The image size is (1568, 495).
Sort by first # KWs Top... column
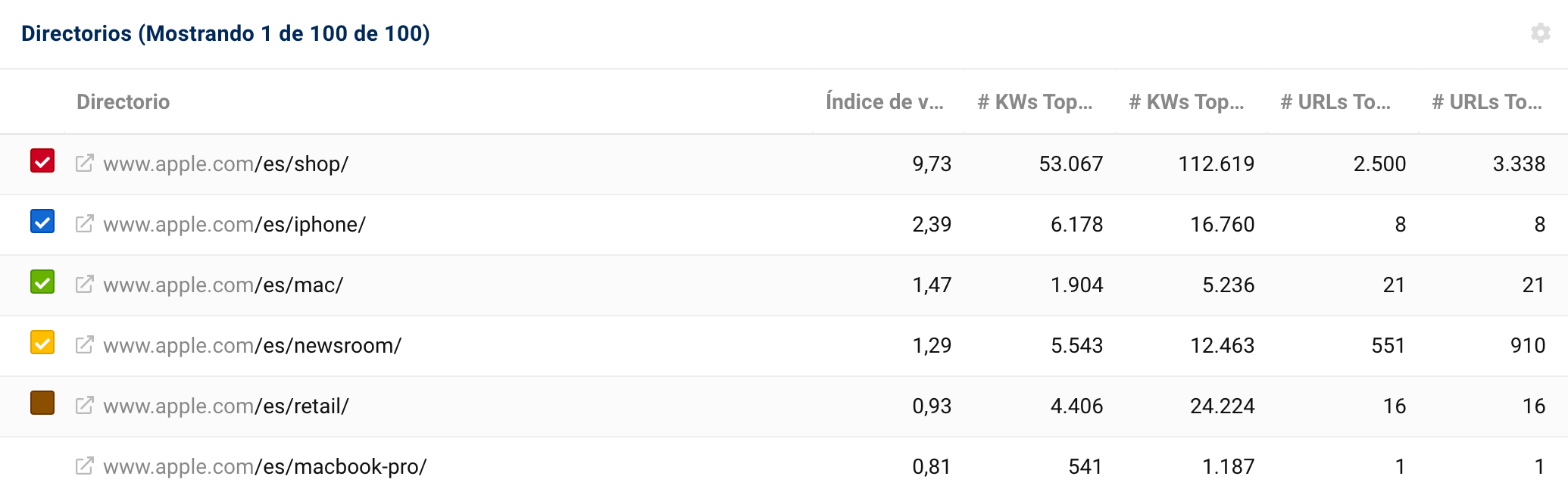[x=1035, y=102]
